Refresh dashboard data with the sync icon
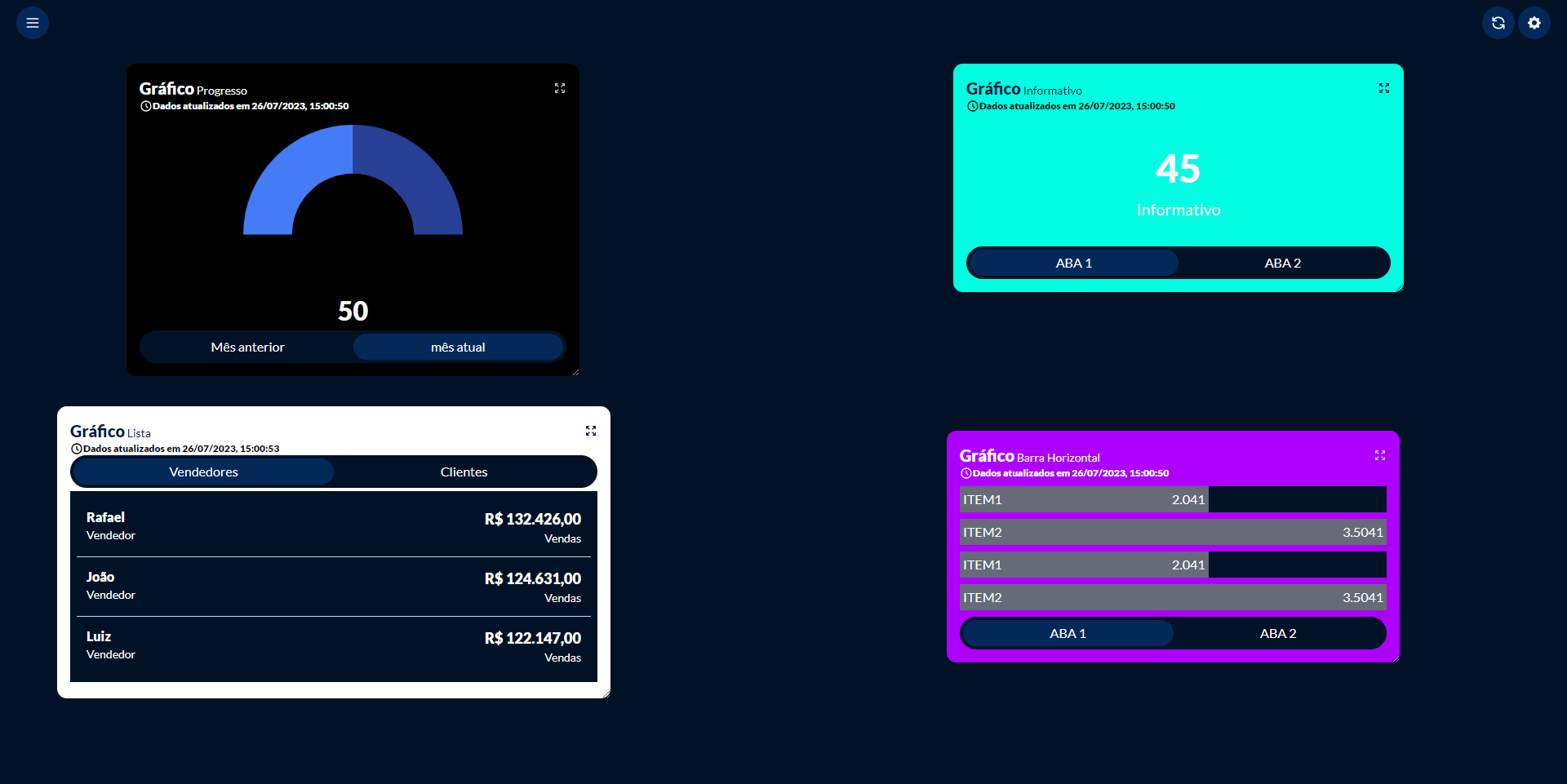The image size is (1567, 784). (x=1498, y=23)
